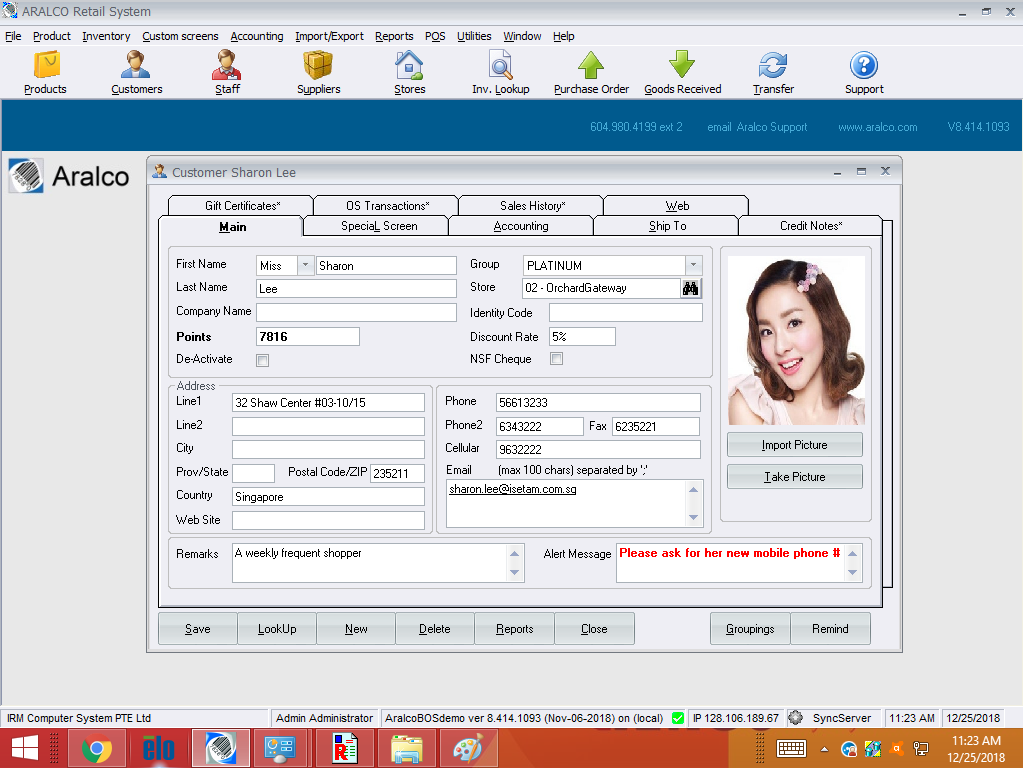Viewport: 1023px width, 768px height.
Task: Click into the Discount Rate field
Action: pos(582,337)
